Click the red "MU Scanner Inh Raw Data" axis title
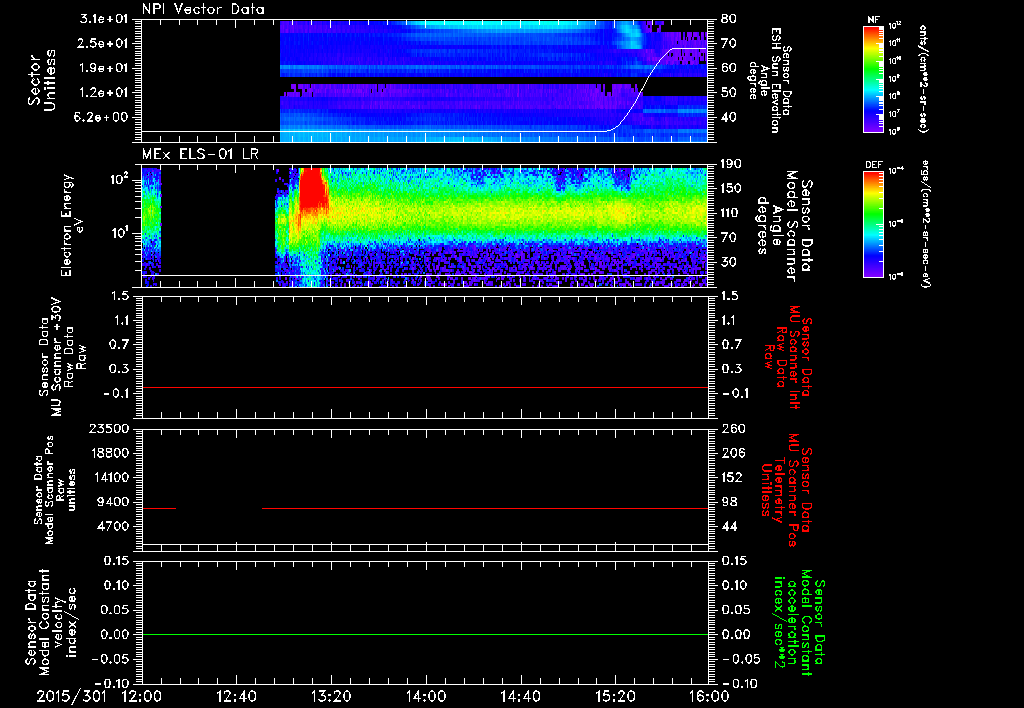Viewport: 1024px width, 708px height. [787, 357]
